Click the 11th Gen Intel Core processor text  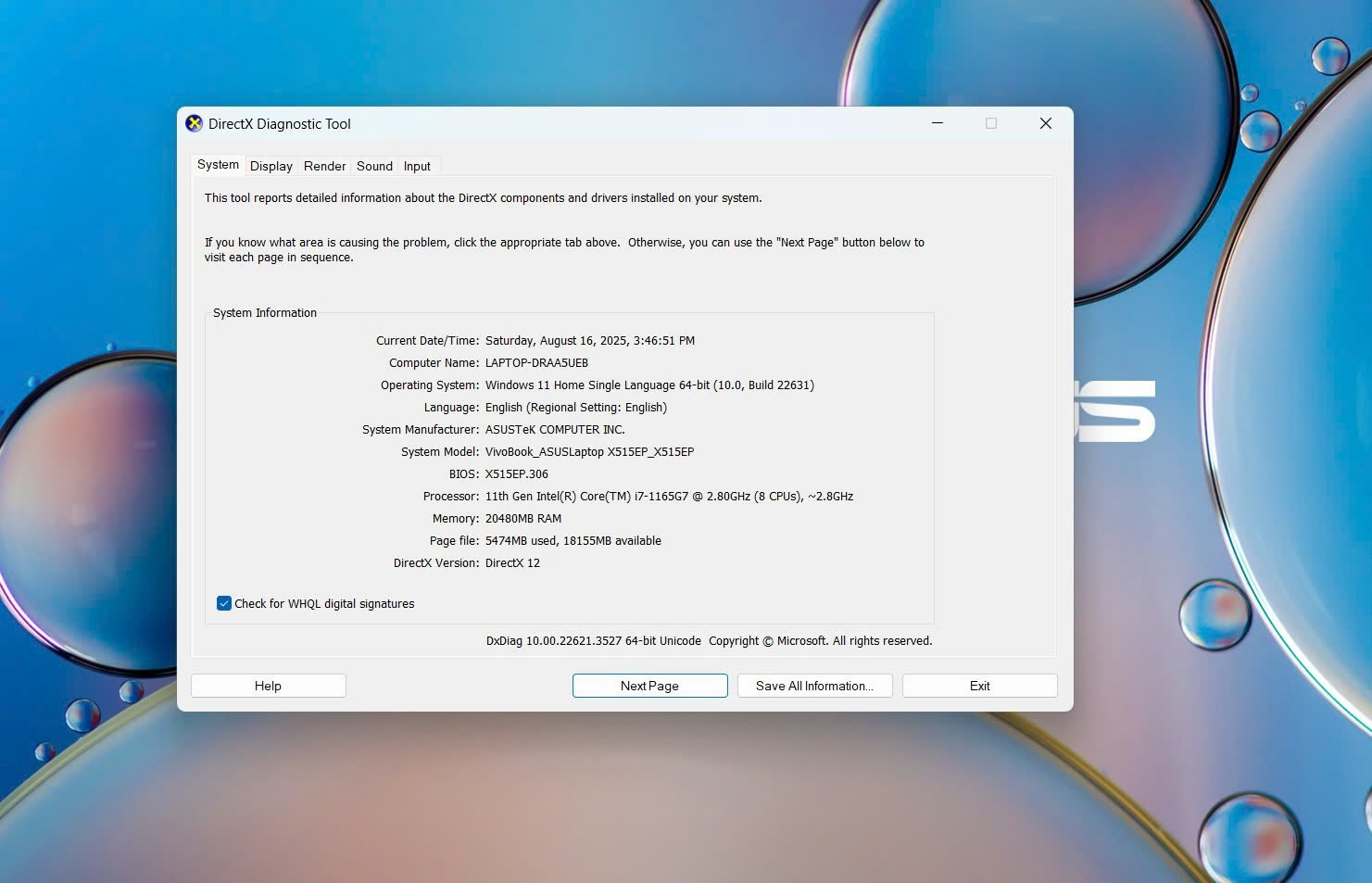(669, 497)
